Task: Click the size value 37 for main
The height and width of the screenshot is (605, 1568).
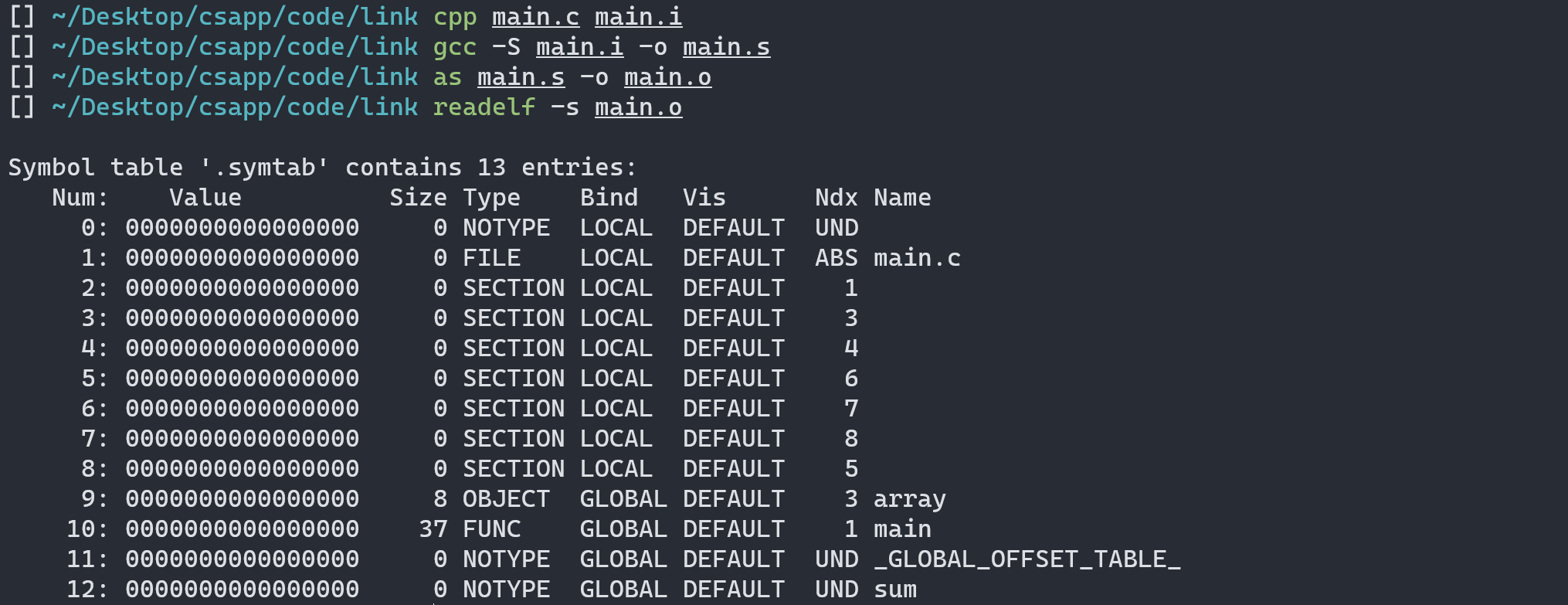Action: (433, 529)
